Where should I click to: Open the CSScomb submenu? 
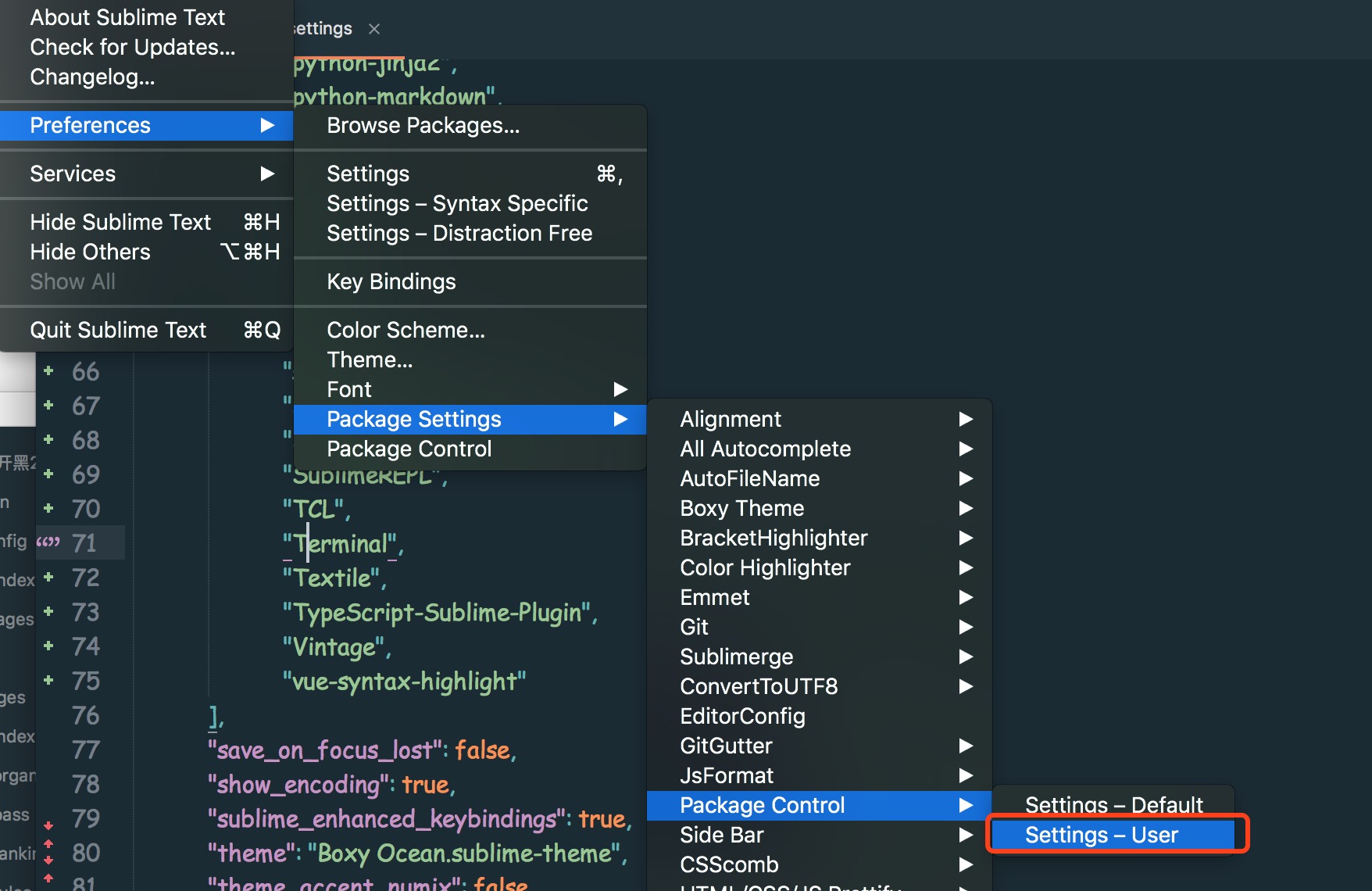[819, 864]
